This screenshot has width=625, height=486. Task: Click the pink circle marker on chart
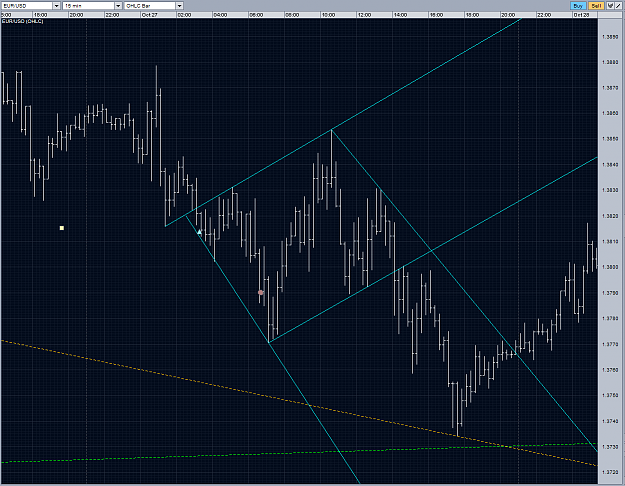pyautogui.click(x=261, y=292)
